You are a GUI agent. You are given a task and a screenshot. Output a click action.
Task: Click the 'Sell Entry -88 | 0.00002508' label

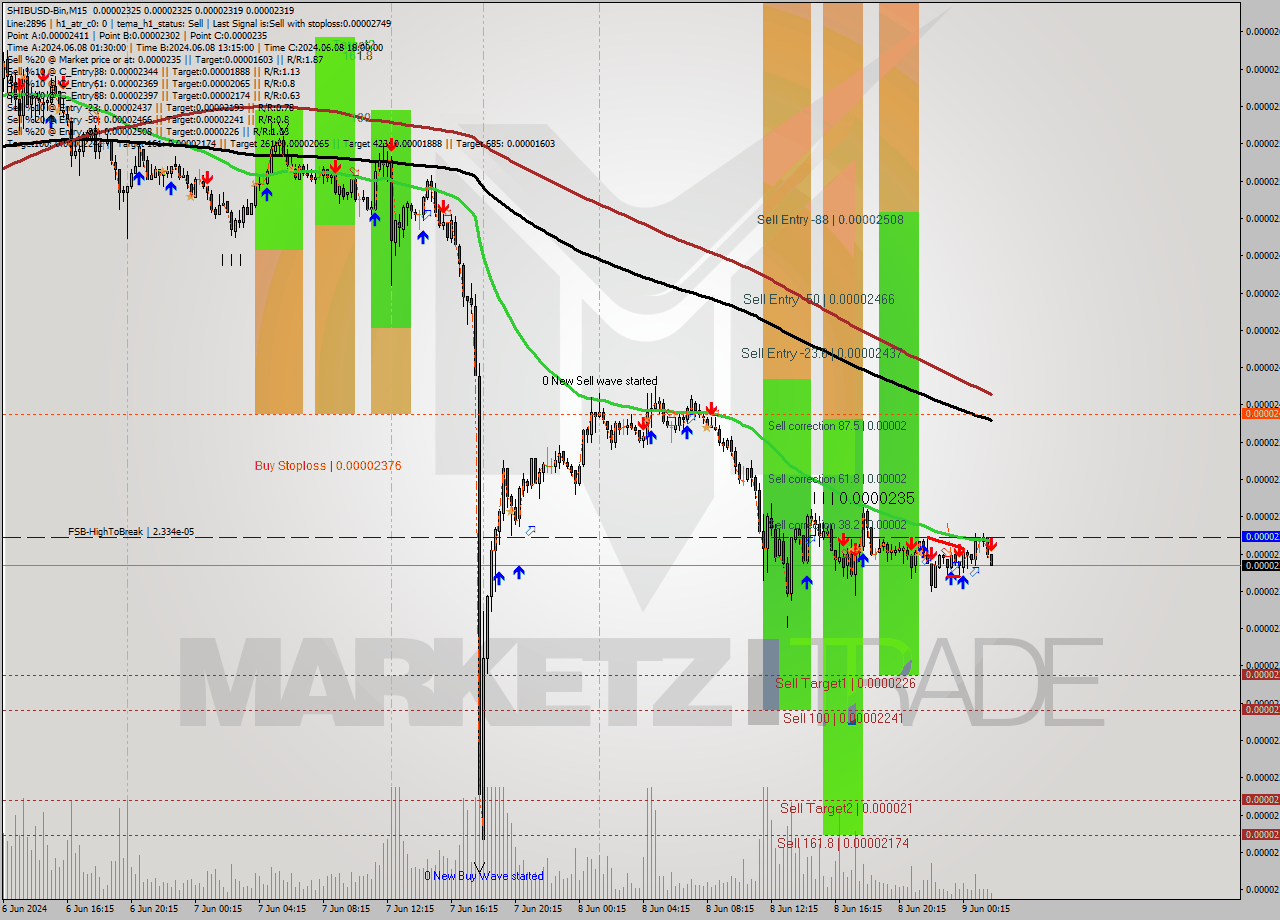click(830, 219)
